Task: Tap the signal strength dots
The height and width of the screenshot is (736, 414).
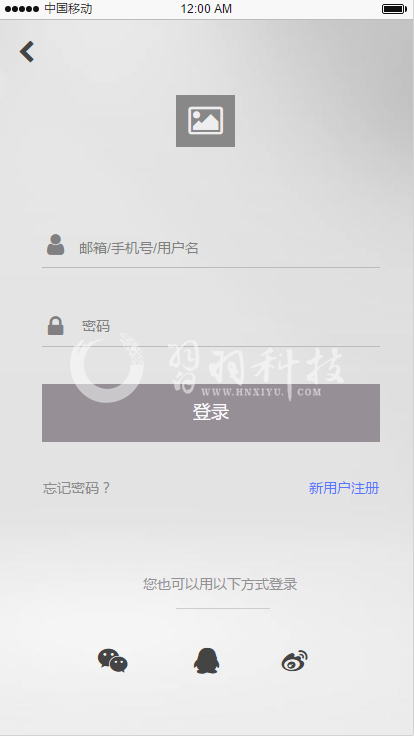Action: [x=22, y=9]
